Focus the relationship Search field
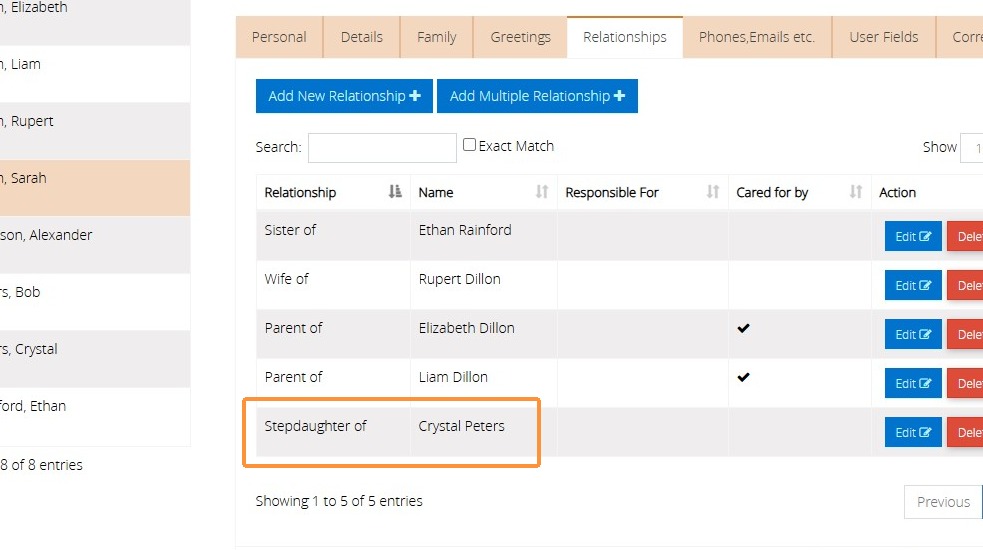The image size is (983, 550). (382, 148)
